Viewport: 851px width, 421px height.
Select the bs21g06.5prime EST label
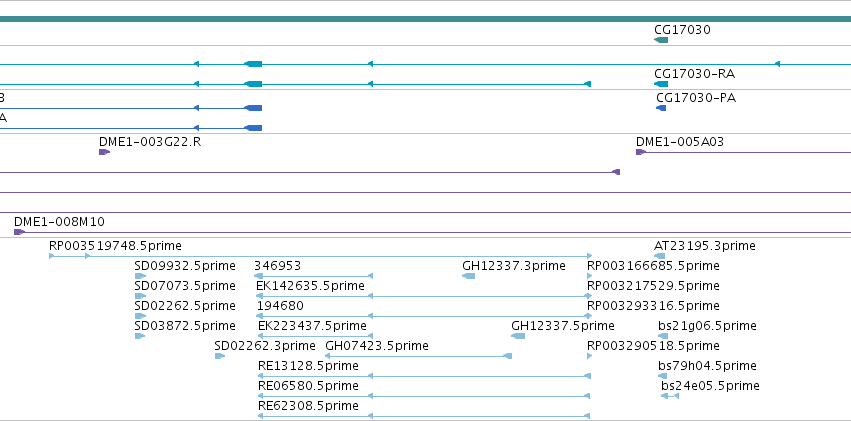point(707,326)
